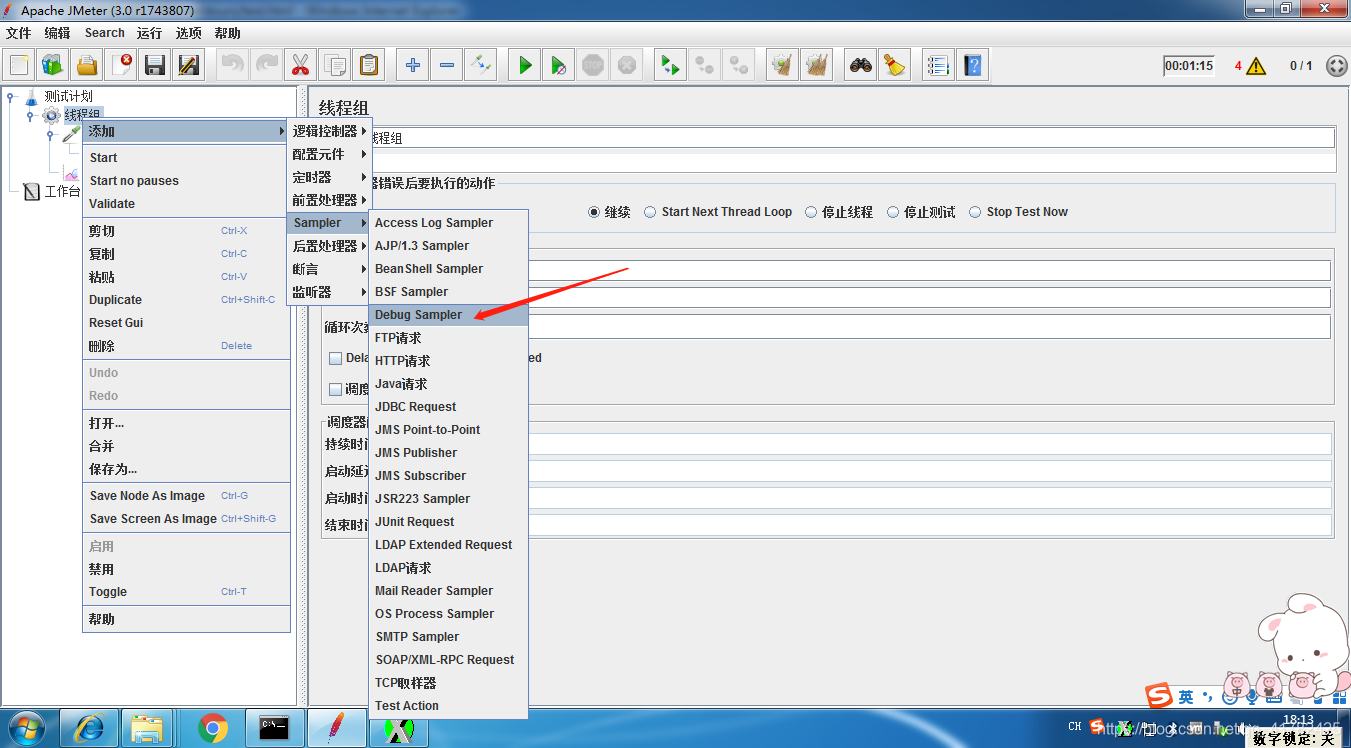Collapse all nodes with the minus icon

click(x=446, y=66)
